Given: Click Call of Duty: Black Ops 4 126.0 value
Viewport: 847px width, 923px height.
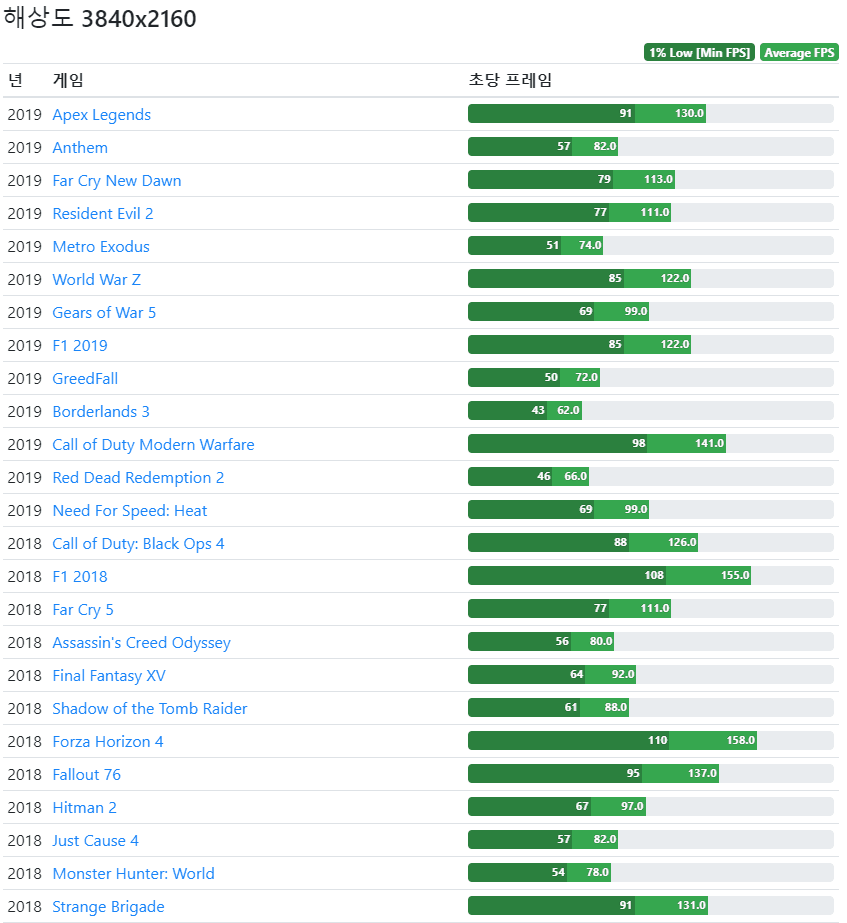Looking at the screenshot, I should coord(682,542).
